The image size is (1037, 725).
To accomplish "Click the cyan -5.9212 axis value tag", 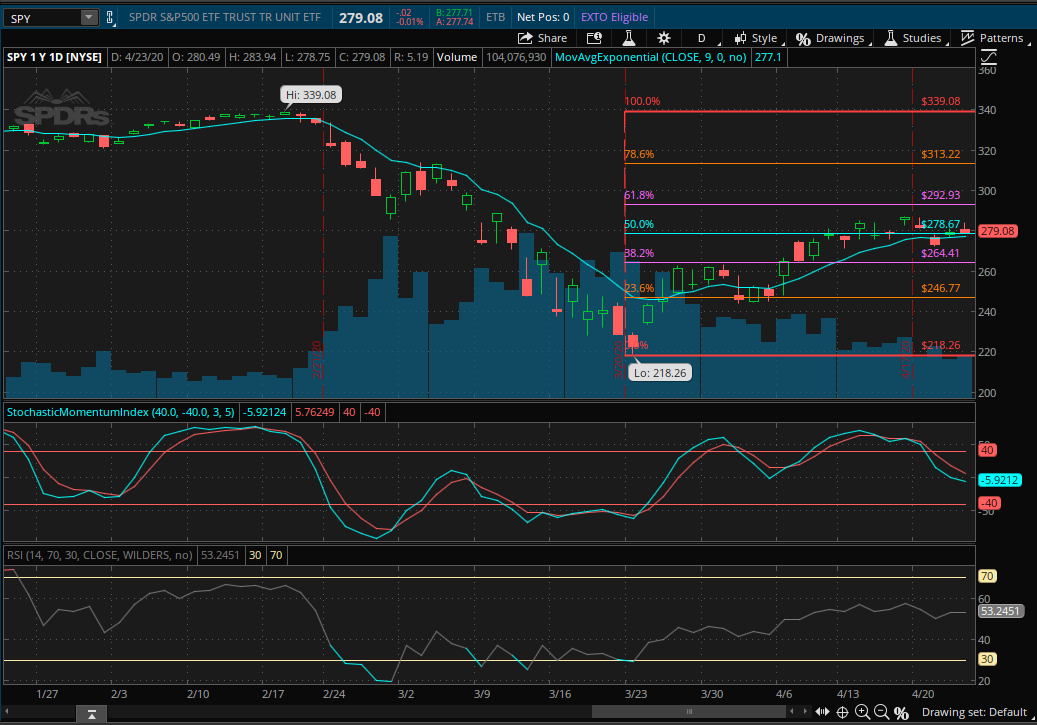I will tap(999, 480).
